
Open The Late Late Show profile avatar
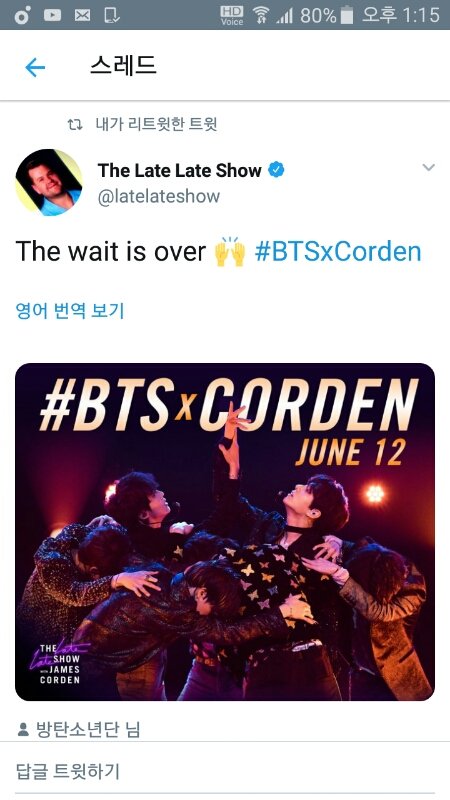pyautogui.click(x=49, y=182)
